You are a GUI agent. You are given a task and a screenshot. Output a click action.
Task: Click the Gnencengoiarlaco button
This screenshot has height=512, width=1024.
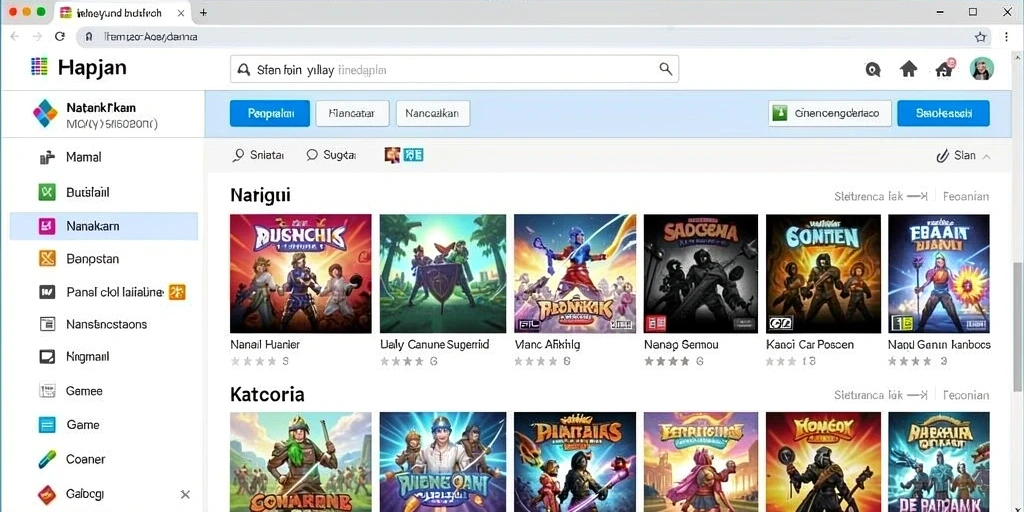(829, 113)
